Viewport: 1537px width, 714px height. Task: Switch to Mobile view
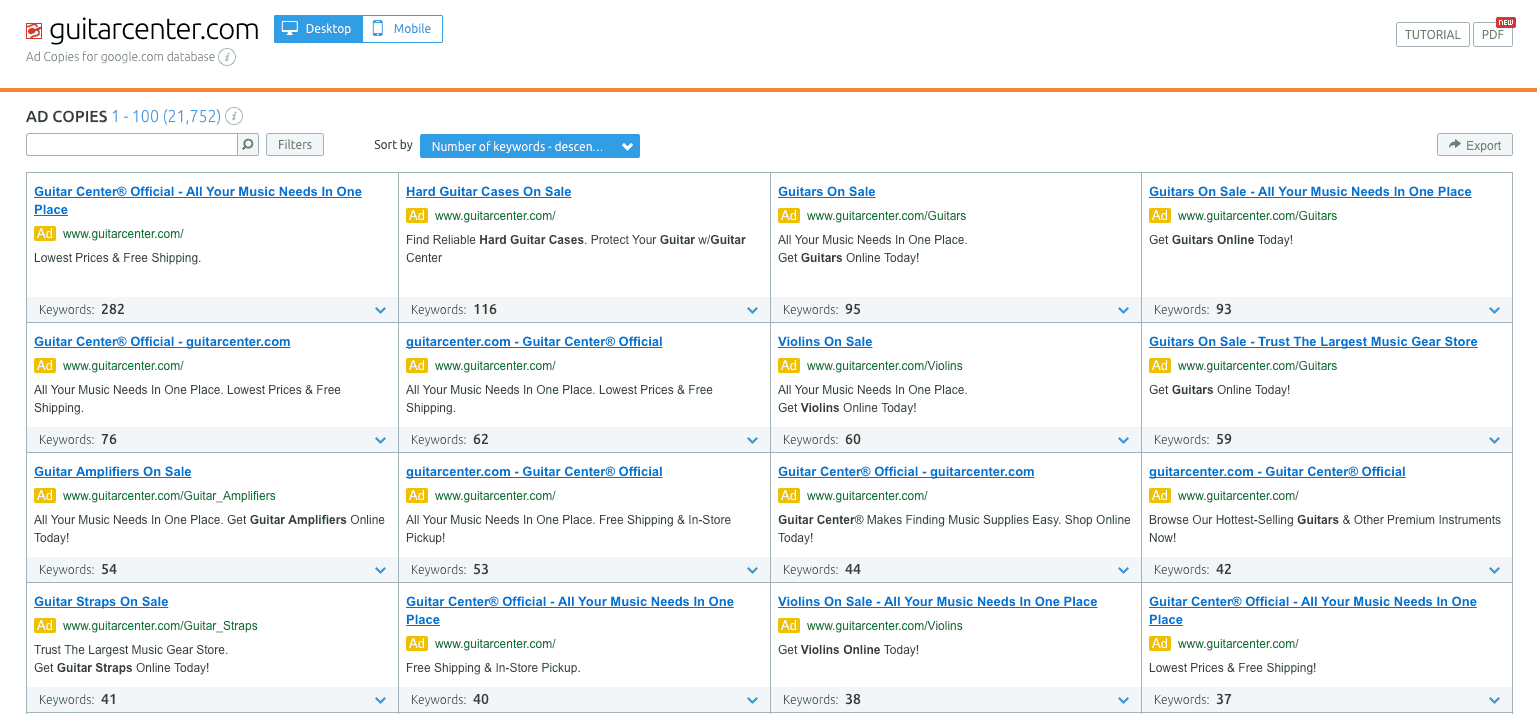point(402,29)
